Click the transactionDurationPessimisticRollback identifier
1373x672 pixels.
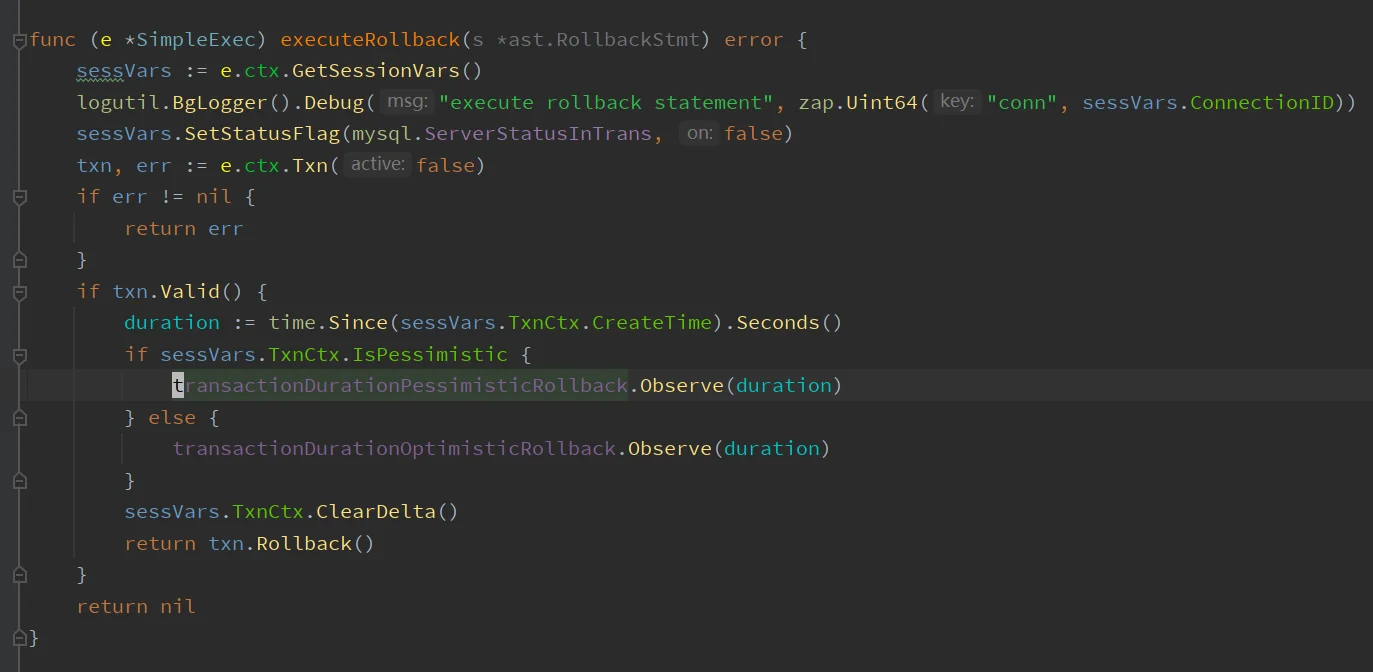(400, 386)
